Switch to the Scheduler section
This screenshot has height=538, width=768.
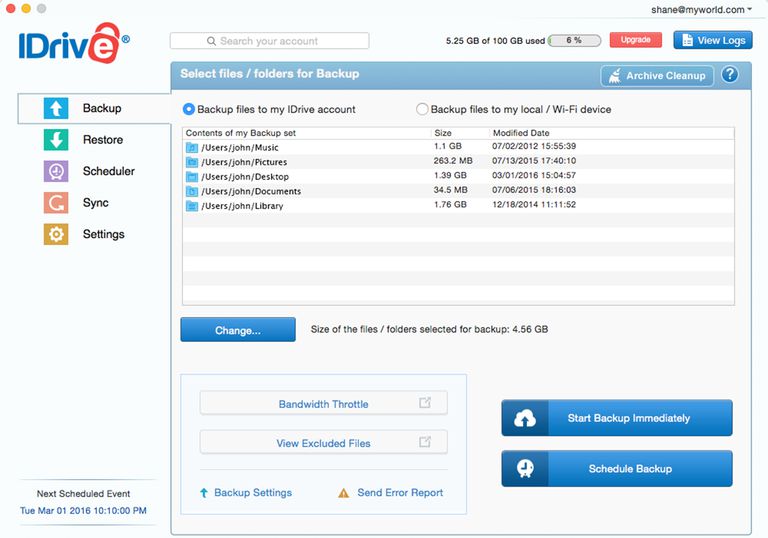click(x=89, y=171)
